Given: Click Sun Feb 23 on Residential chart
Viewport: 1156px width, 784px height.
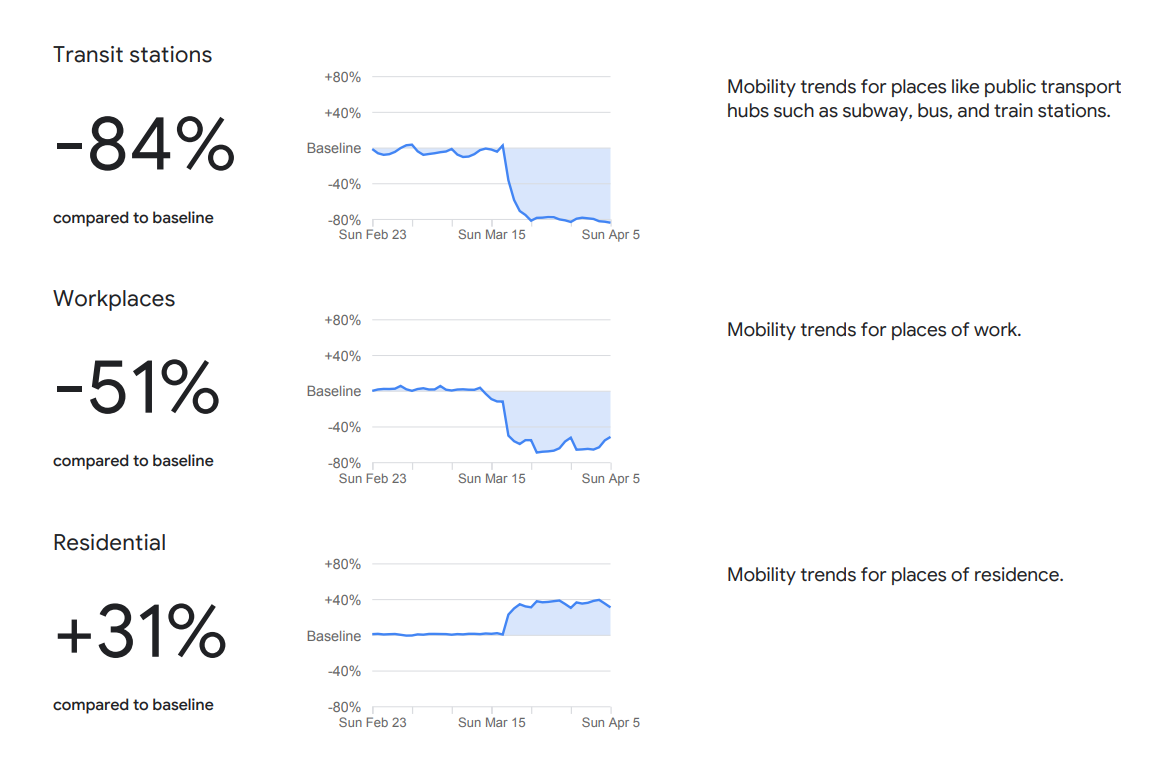Looking at the screenshot, I should click(x=373, y=723).
